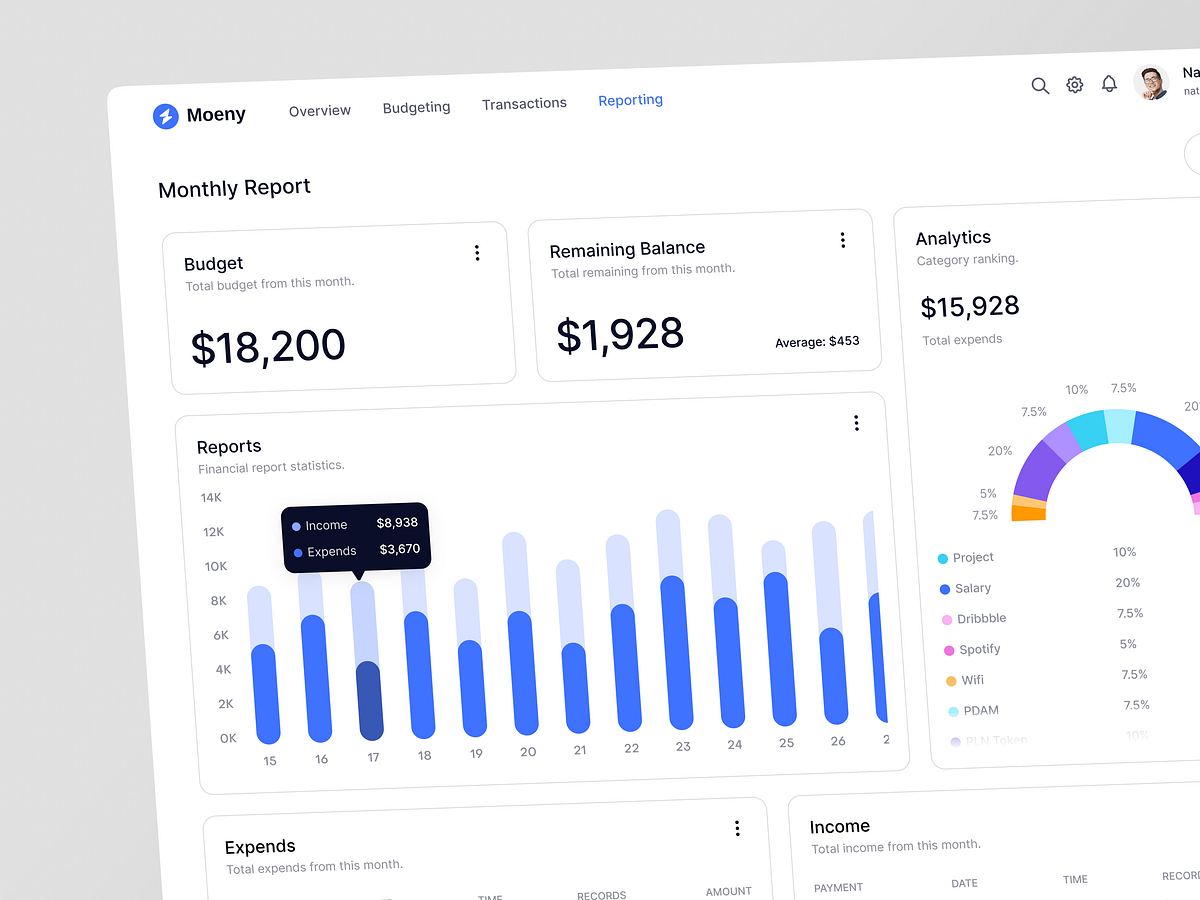Click the pink Dribbble color dot
The width and height of the screenshot is (1200, 900).
950,618
